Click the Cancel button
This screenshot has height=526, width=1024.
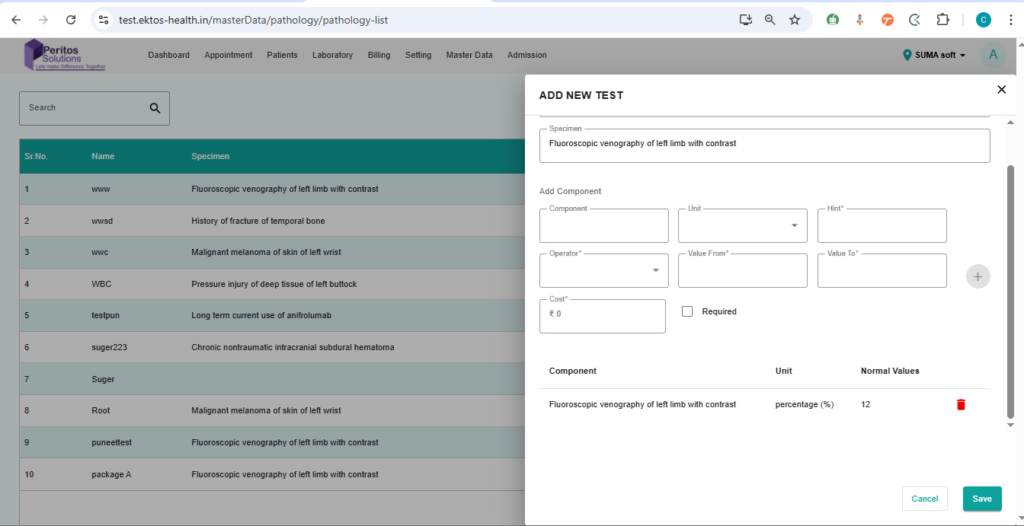[924, 499]
